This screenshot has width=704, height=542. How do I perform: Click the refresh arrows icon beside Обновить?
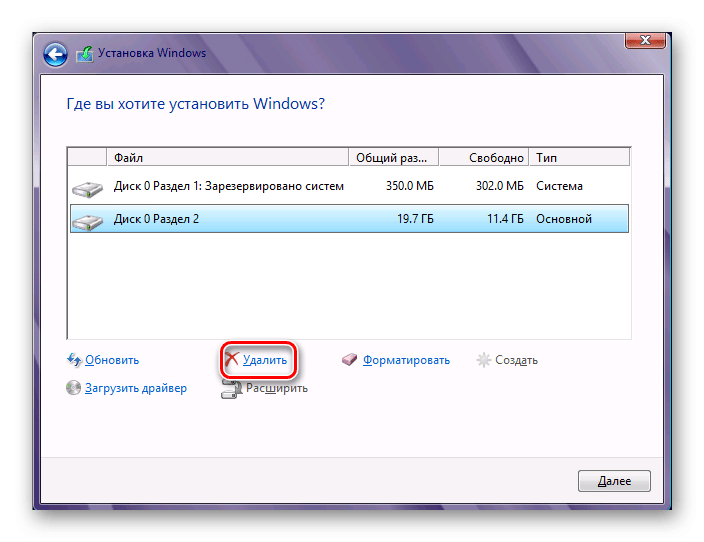pos(74,360)
